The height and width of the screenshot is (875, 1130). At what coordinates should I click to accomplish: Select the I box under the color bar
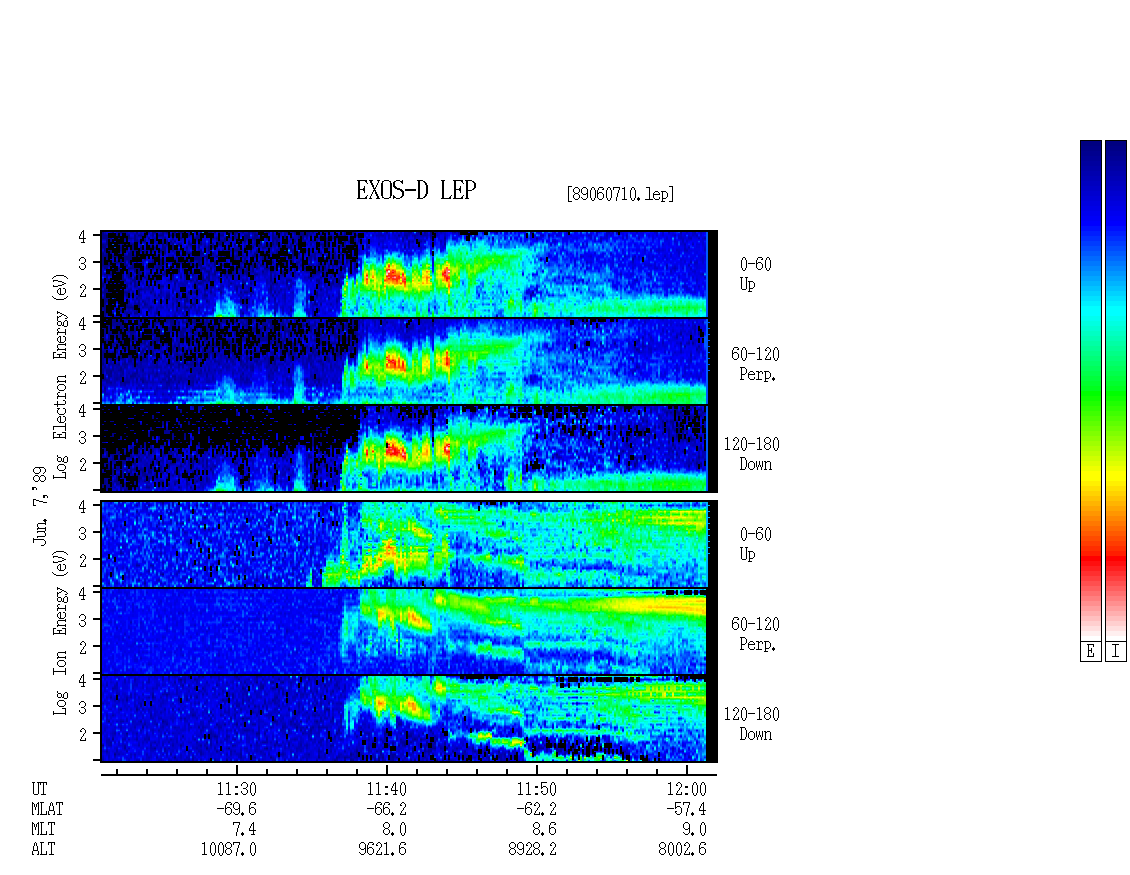click(1116, 652)
